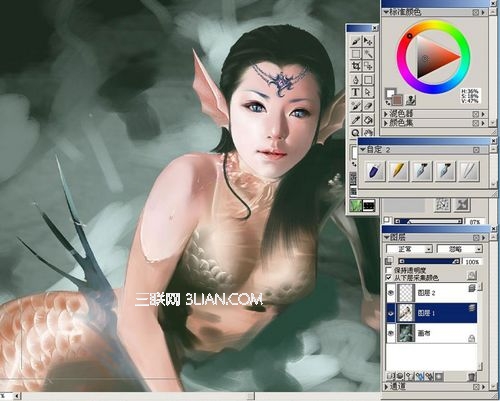Select the Magnifier zoom tool
Viewport: 500px width, 401px height.
pyautogui.click(x=356, y=132)
